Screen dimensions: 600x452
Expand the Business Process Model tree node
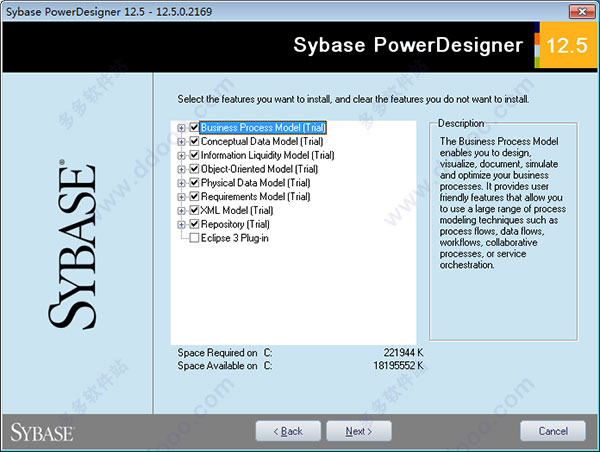181,128
